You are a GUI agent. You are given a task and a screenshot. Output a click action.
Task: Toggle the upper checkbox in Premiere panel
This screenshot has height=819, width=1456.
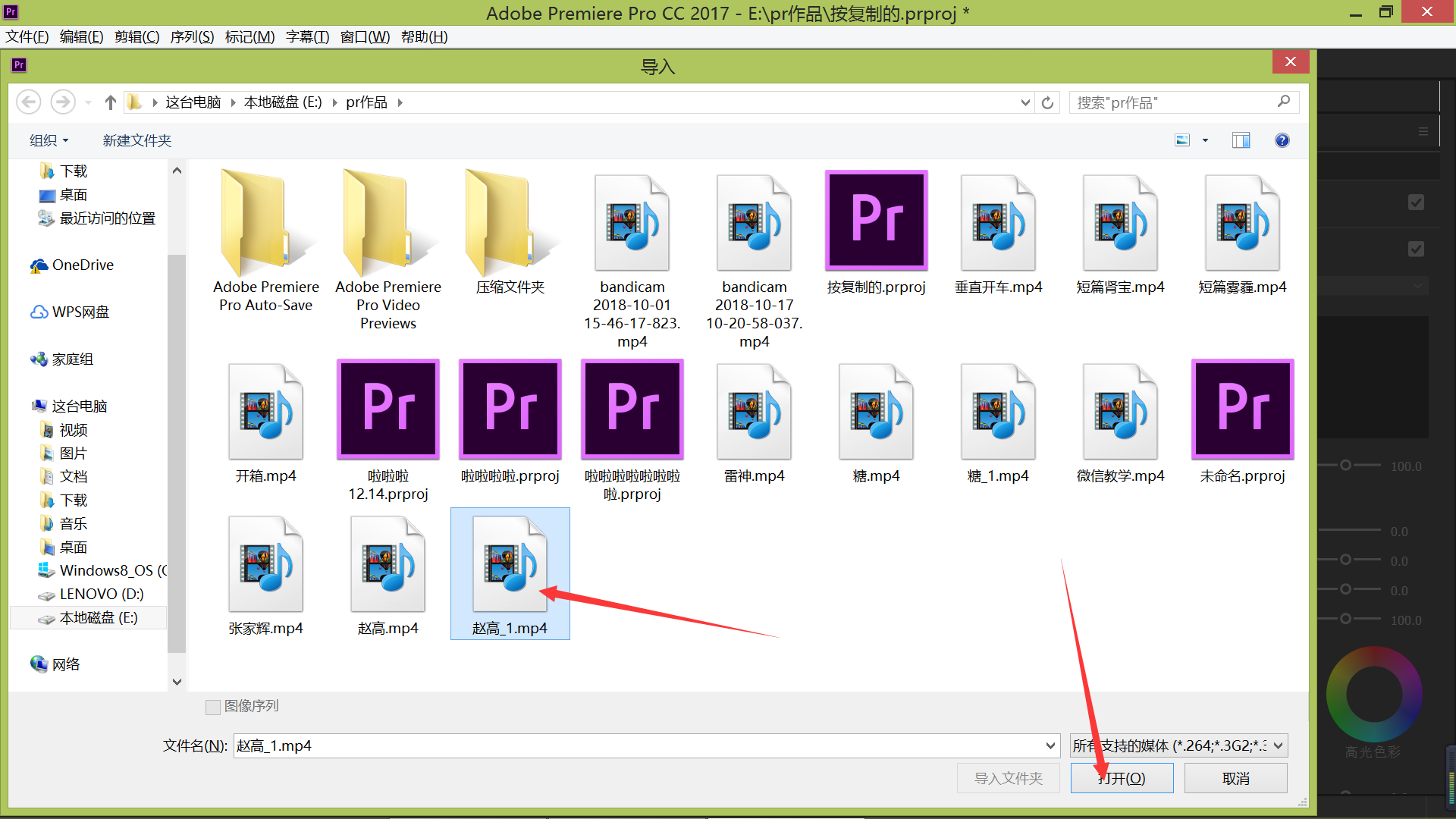pos(1416,202)
